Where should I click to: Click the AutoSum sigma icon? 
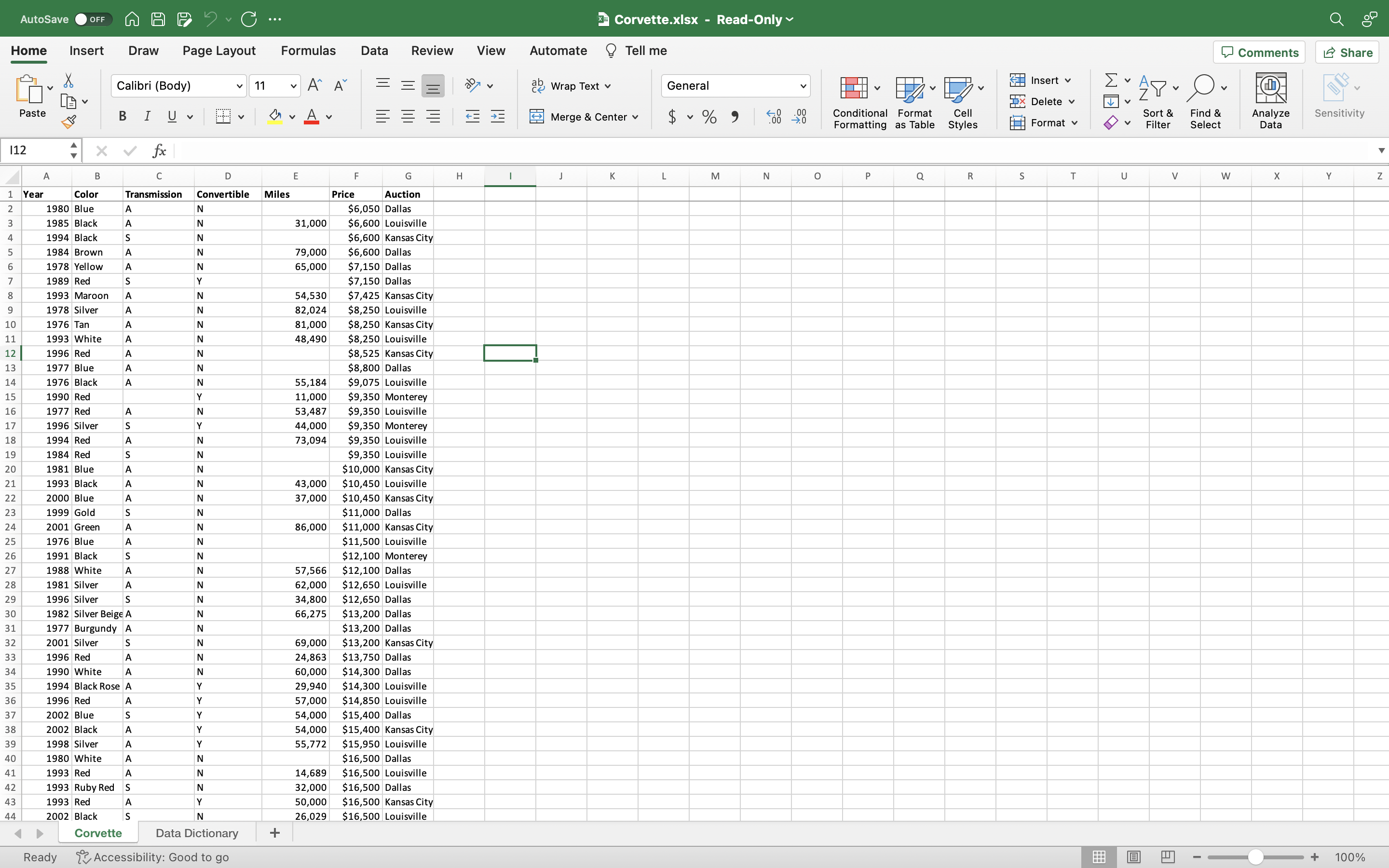(1112, 80)
